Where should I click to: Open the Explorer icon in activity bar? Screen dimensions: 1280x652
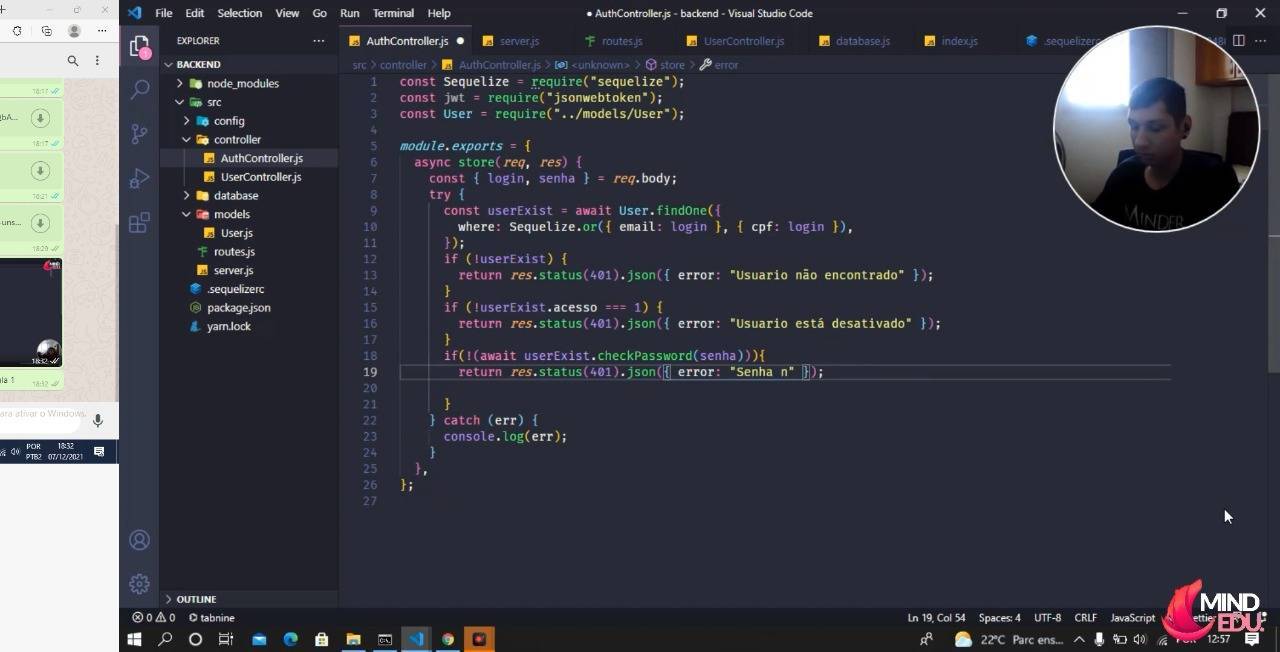(139, 46)
